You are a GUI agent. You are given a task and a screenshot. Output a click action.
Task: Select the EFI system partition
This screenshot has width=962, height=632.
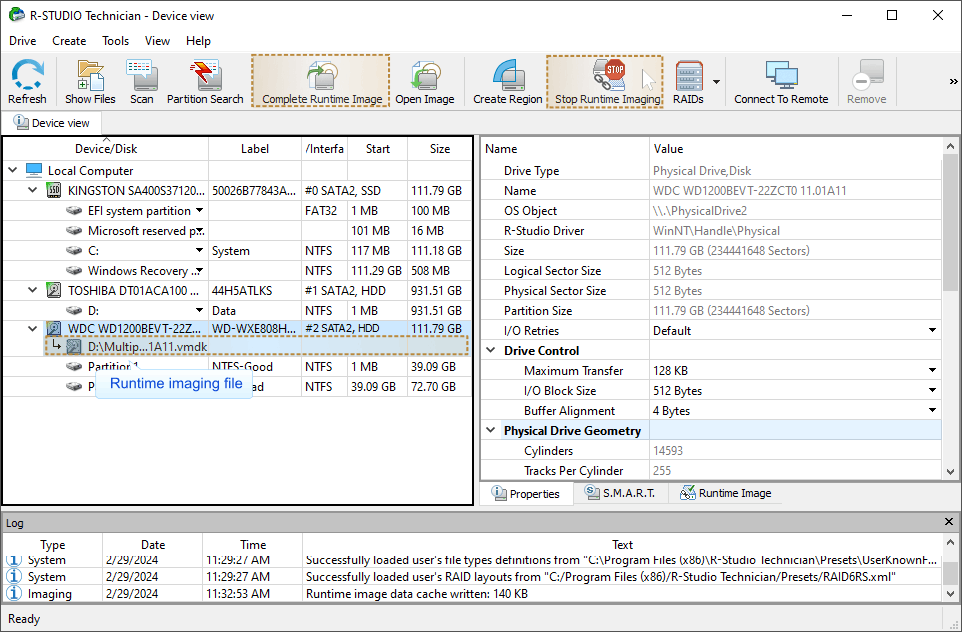139,211
